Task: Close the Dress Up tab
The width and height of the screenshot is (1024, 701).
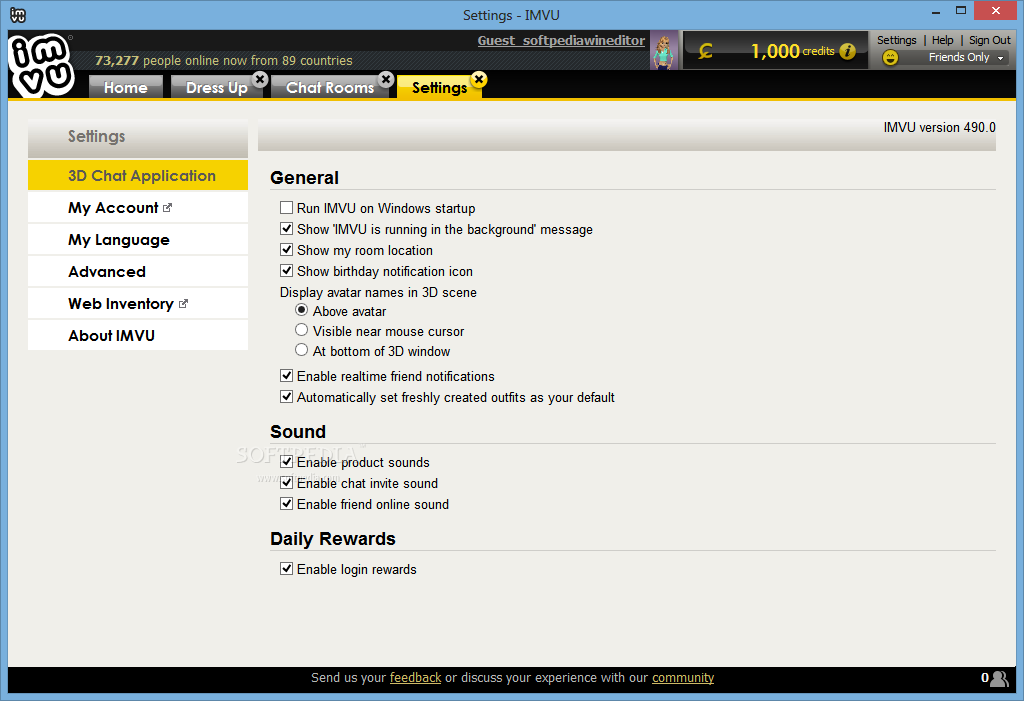Action: [260, 79]
